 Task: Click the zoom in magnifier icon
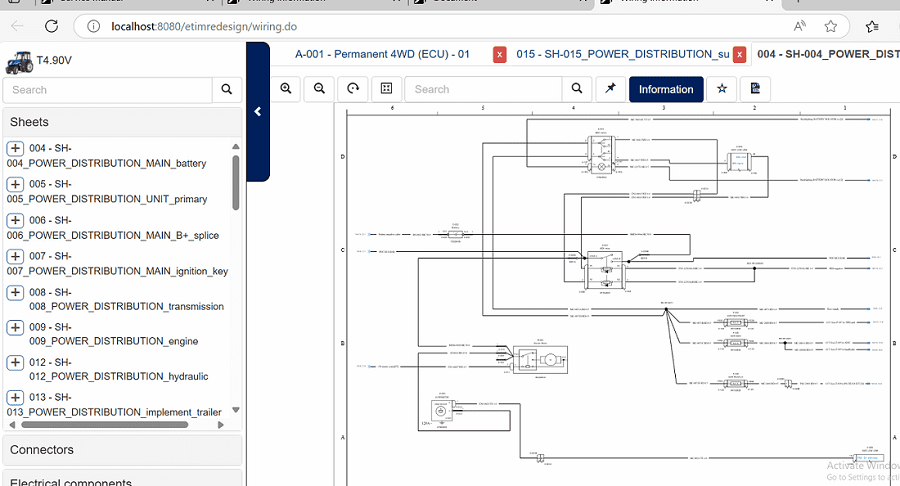(x=286, y=89)
